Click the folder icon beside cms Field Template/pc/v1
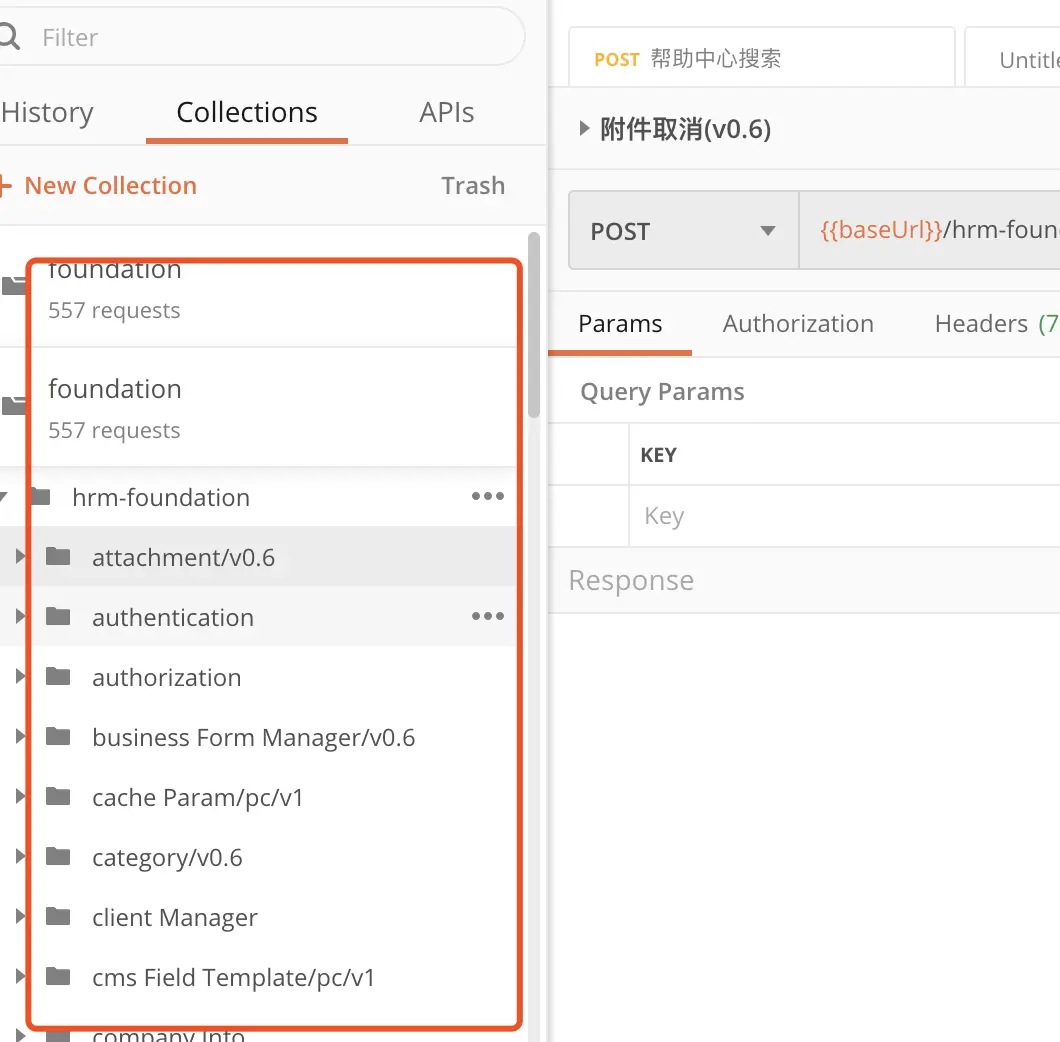 click(x=58, y=977)
